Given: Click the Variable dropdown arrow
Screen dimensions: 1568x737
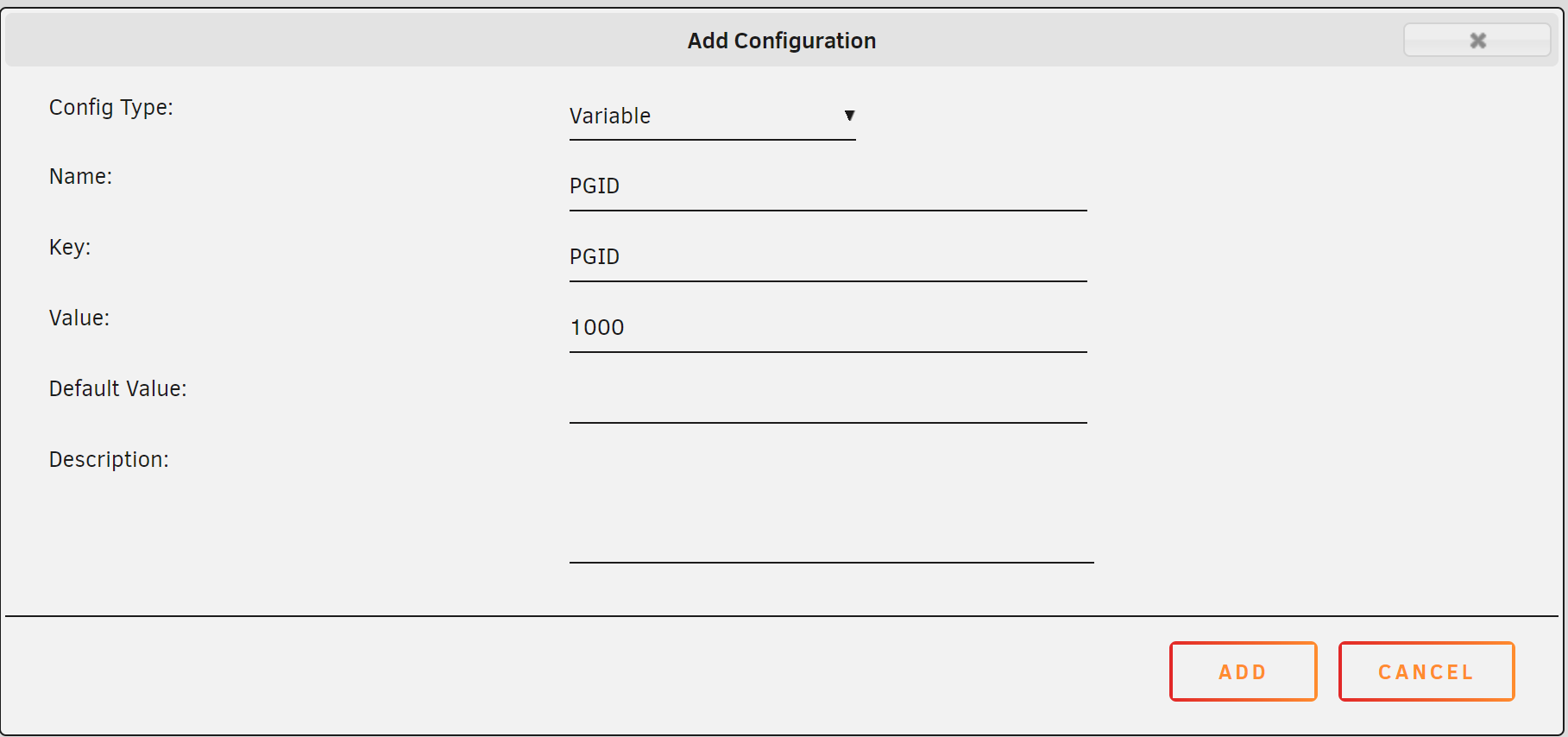Looking at the screenshot, I should point(849,116).
